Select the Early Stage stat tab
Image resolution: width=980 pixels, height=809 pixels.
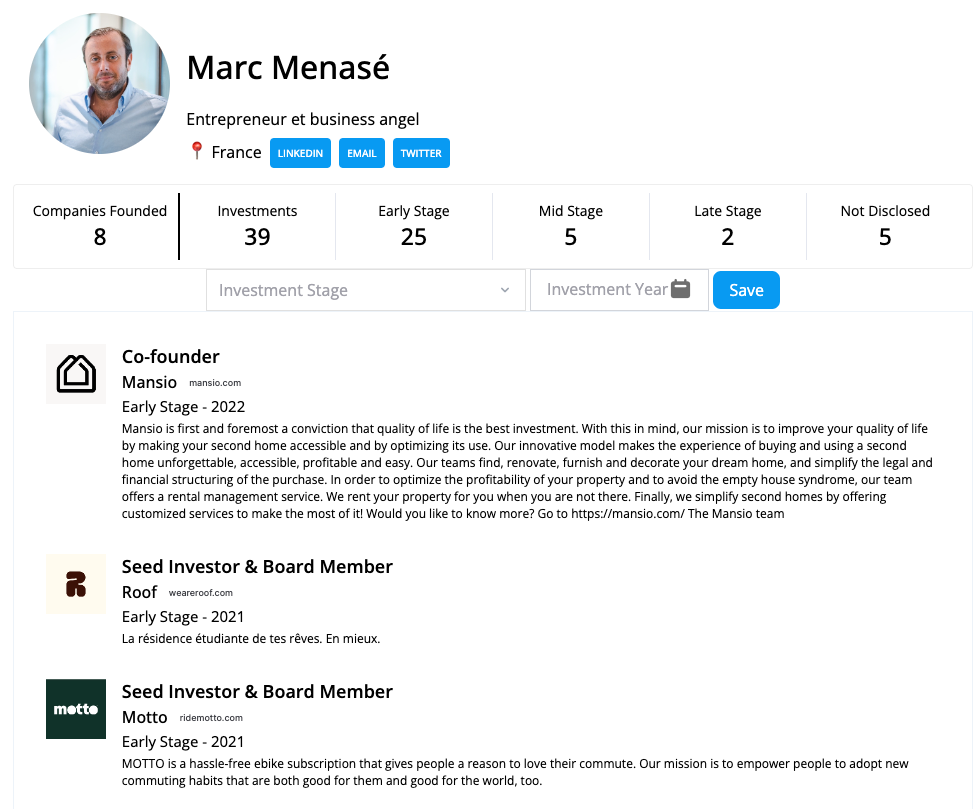tap(414, 226)
